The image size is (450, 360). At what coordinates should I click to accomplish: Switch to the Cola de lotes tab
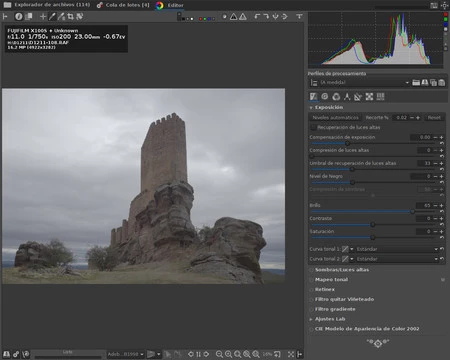coord(123,5)
